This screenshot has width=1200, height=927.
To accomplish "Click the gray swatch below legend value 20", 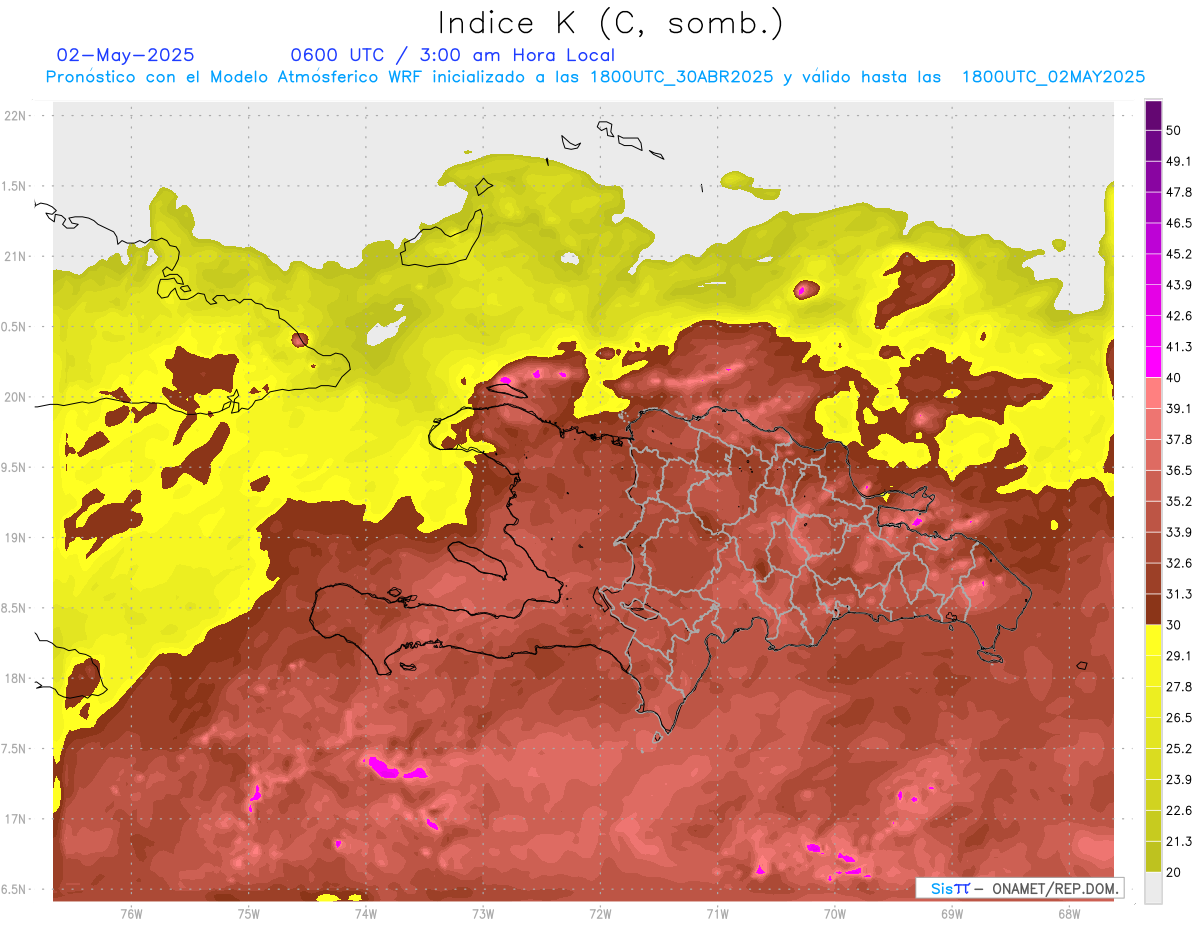I will 1153,888.
